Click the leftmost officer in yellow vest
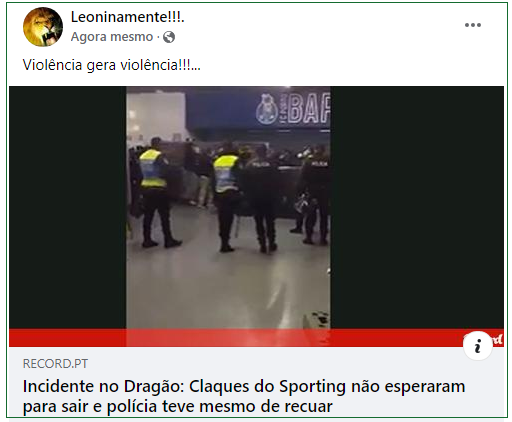 pos(155,192)
